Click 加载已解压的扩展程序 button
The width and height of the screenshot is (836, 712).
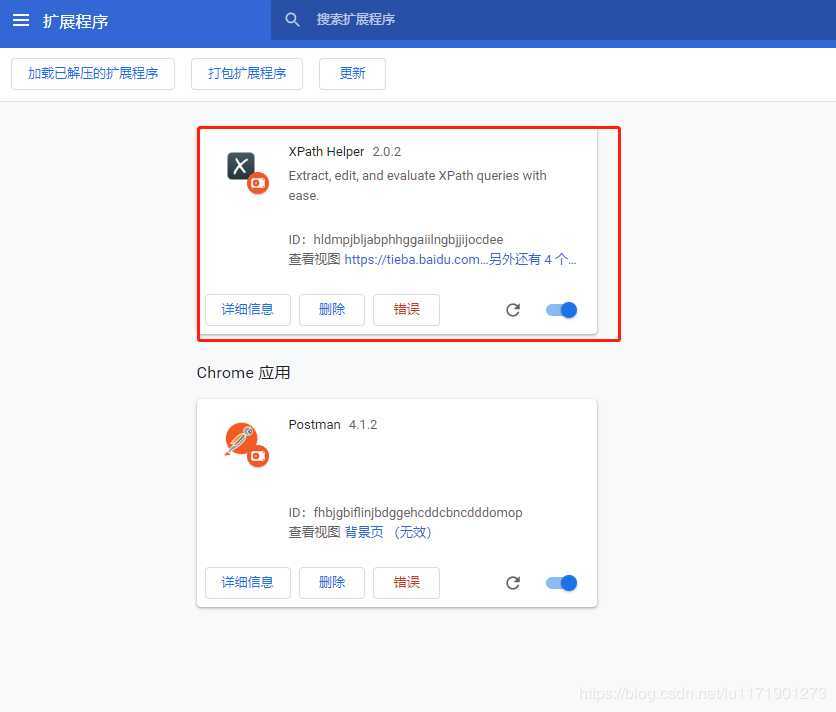pos(93,74)
